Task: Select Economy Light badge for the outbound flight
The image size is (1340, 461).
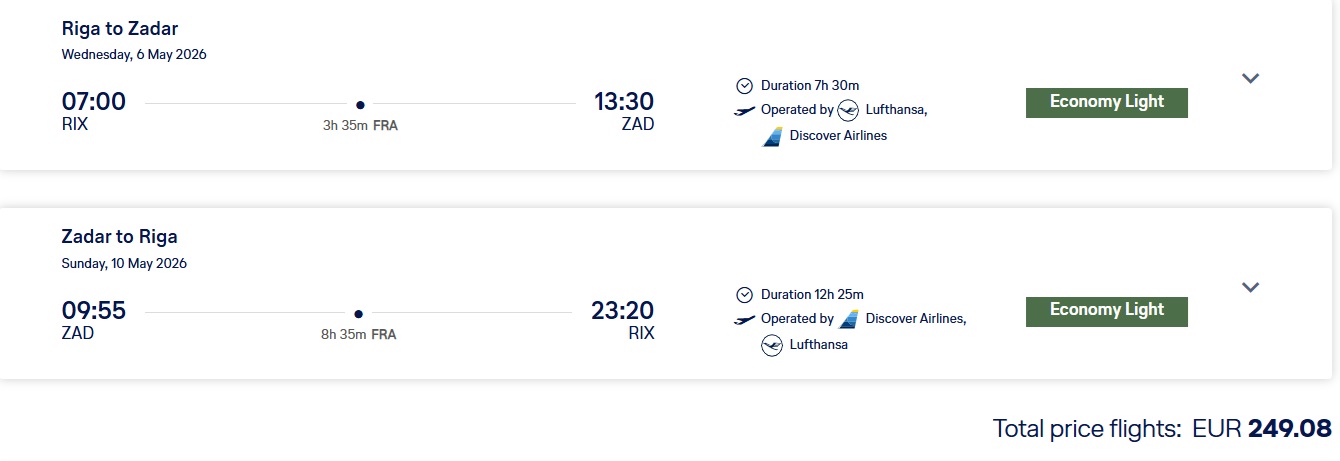Action: tap(1106, 102)
